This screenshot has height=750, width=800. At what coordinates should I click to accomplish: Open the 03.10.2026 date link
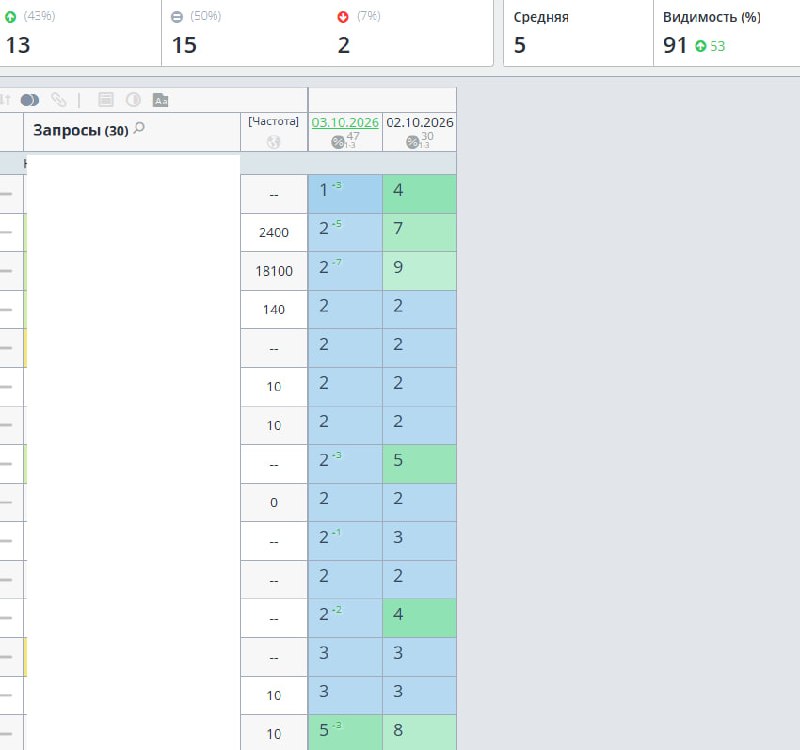point(345,122)
